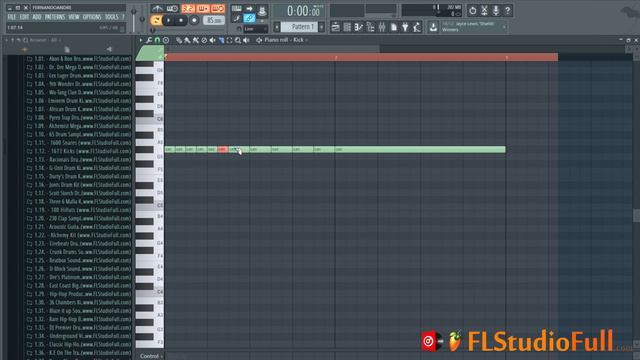Open the FILE menu

12,17
